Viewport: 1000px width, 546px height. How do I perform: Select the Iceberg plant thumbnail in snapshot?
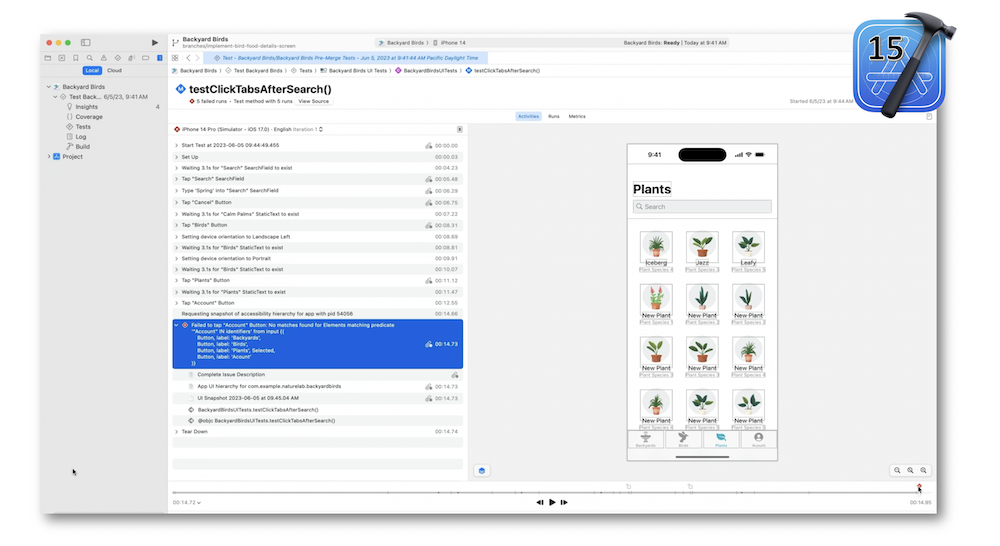656,245
